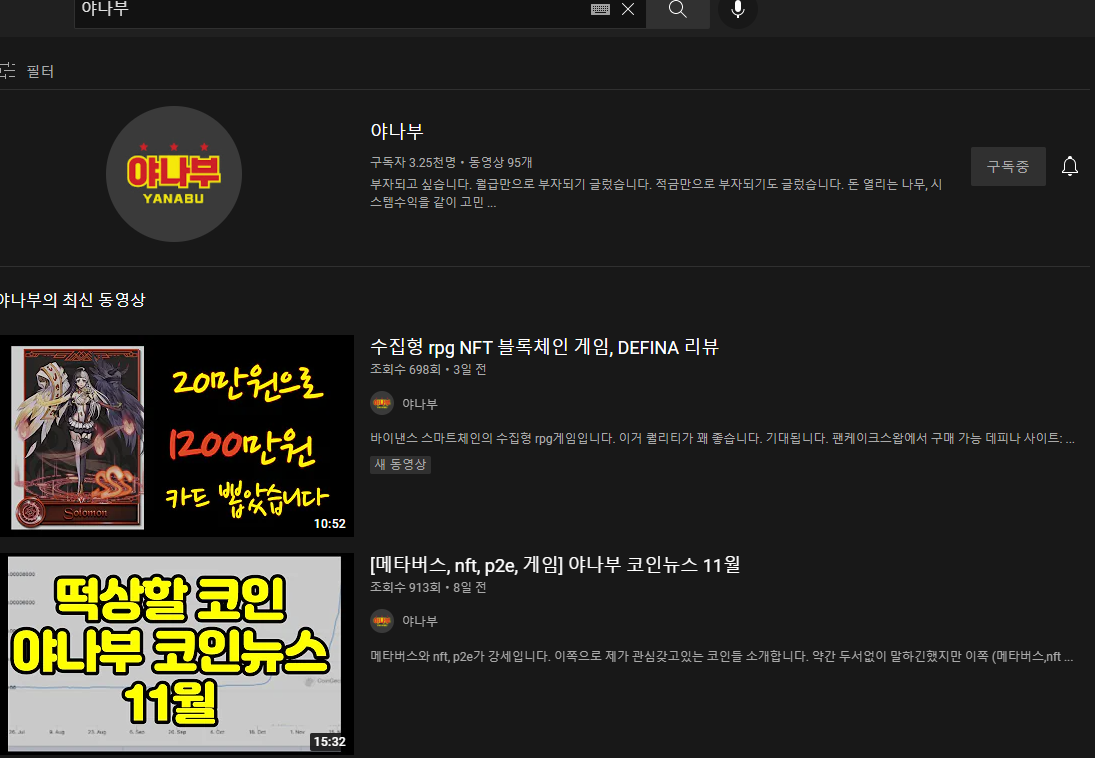Click the 조회수 913회 • 8일 전 metadata
The width and height of the screenshot is (1095, 758).
tap(428, 588)
